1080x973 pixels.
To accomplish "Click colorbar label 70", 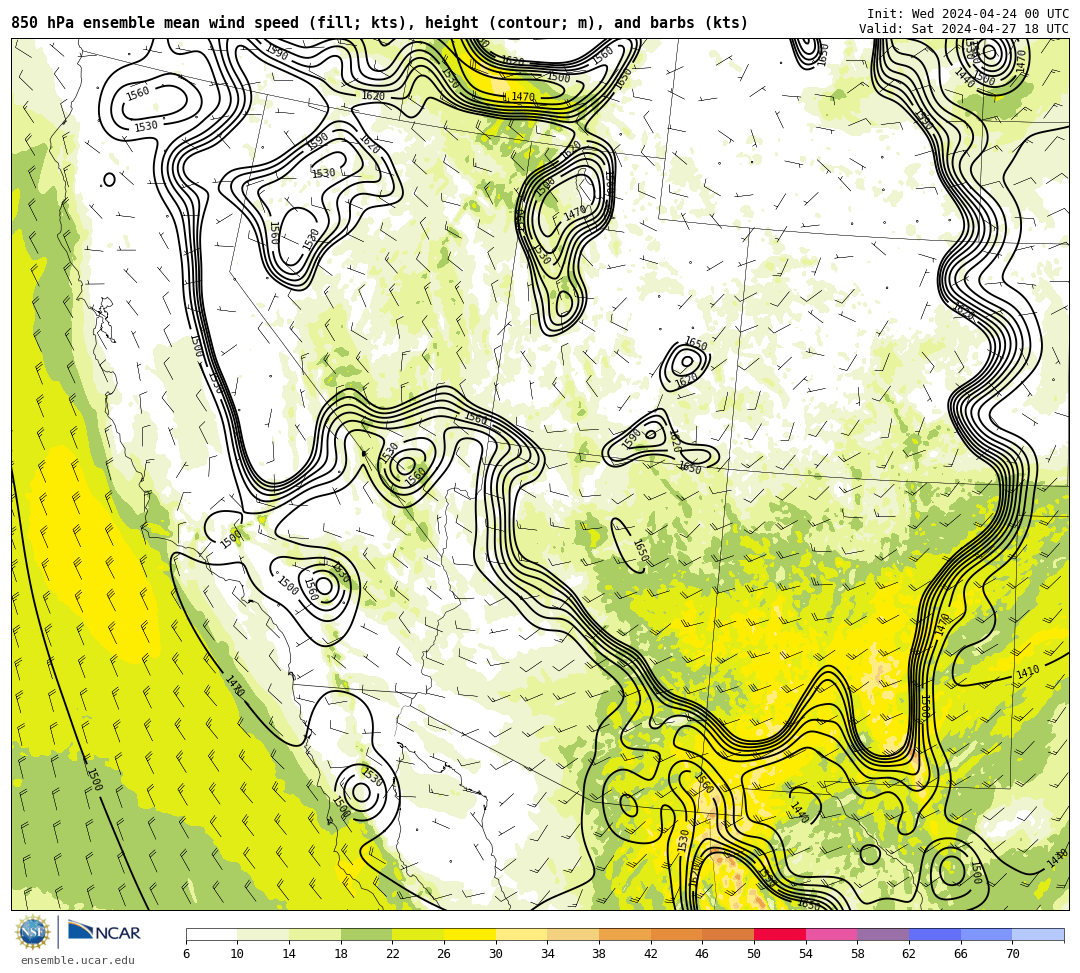I will click(1012, 954).
